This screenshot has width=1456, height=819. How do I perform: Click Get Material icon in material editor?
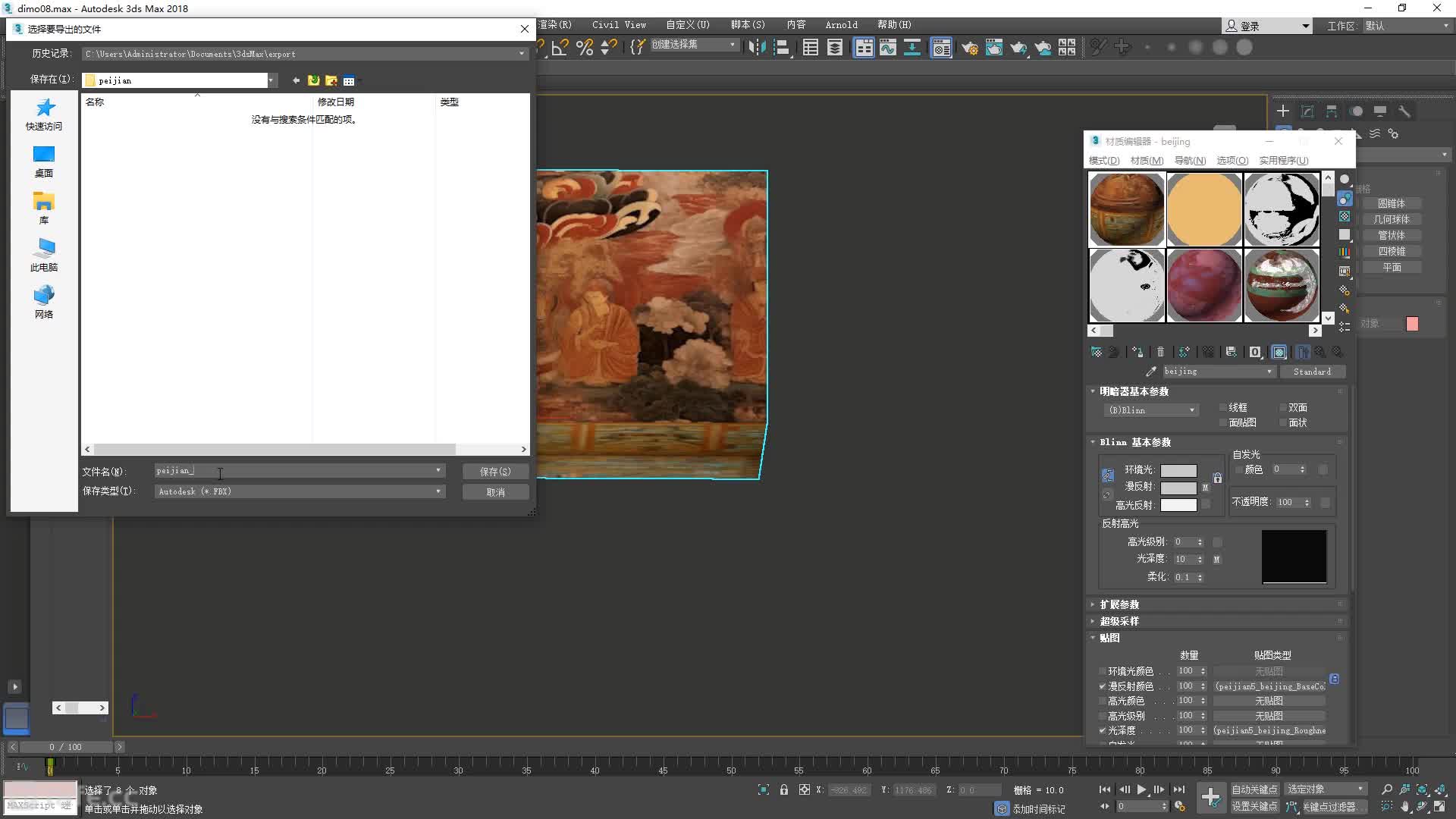click(1097, 352)
